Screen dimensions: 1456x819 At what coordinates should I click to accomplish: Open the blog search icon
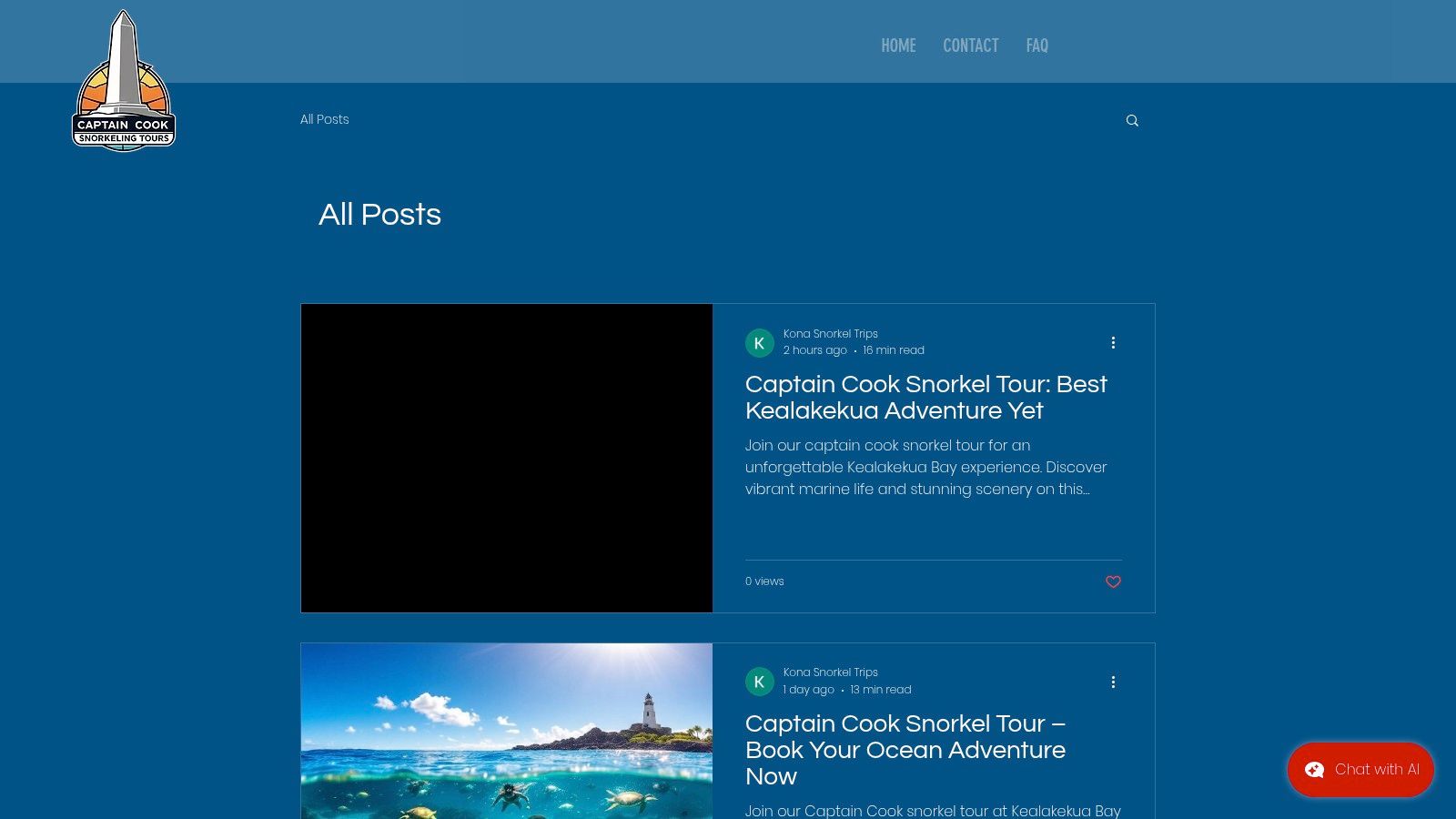tap(1132, 120)
